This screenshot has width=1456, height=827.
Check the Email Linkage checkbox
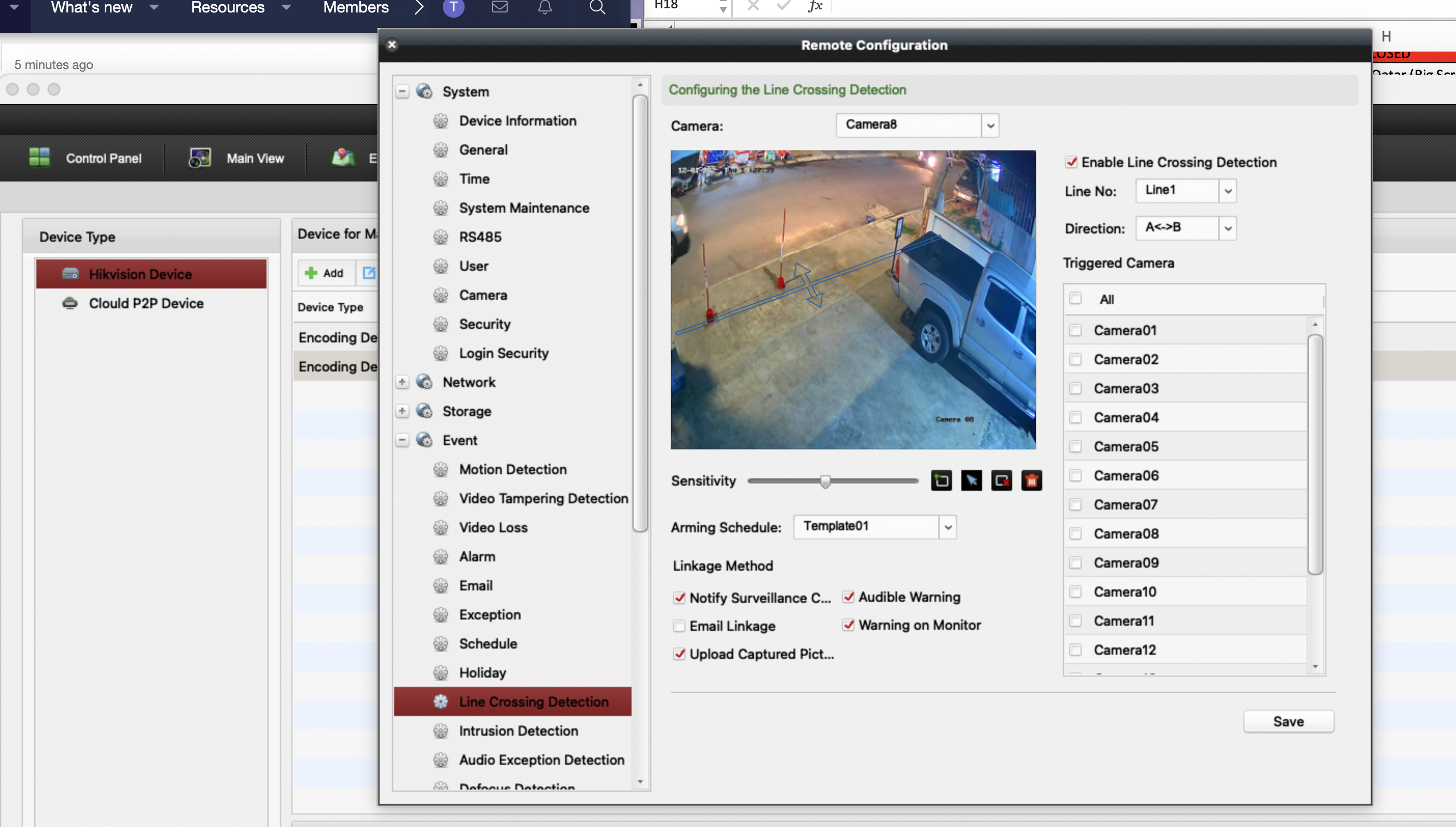[679, 626]
